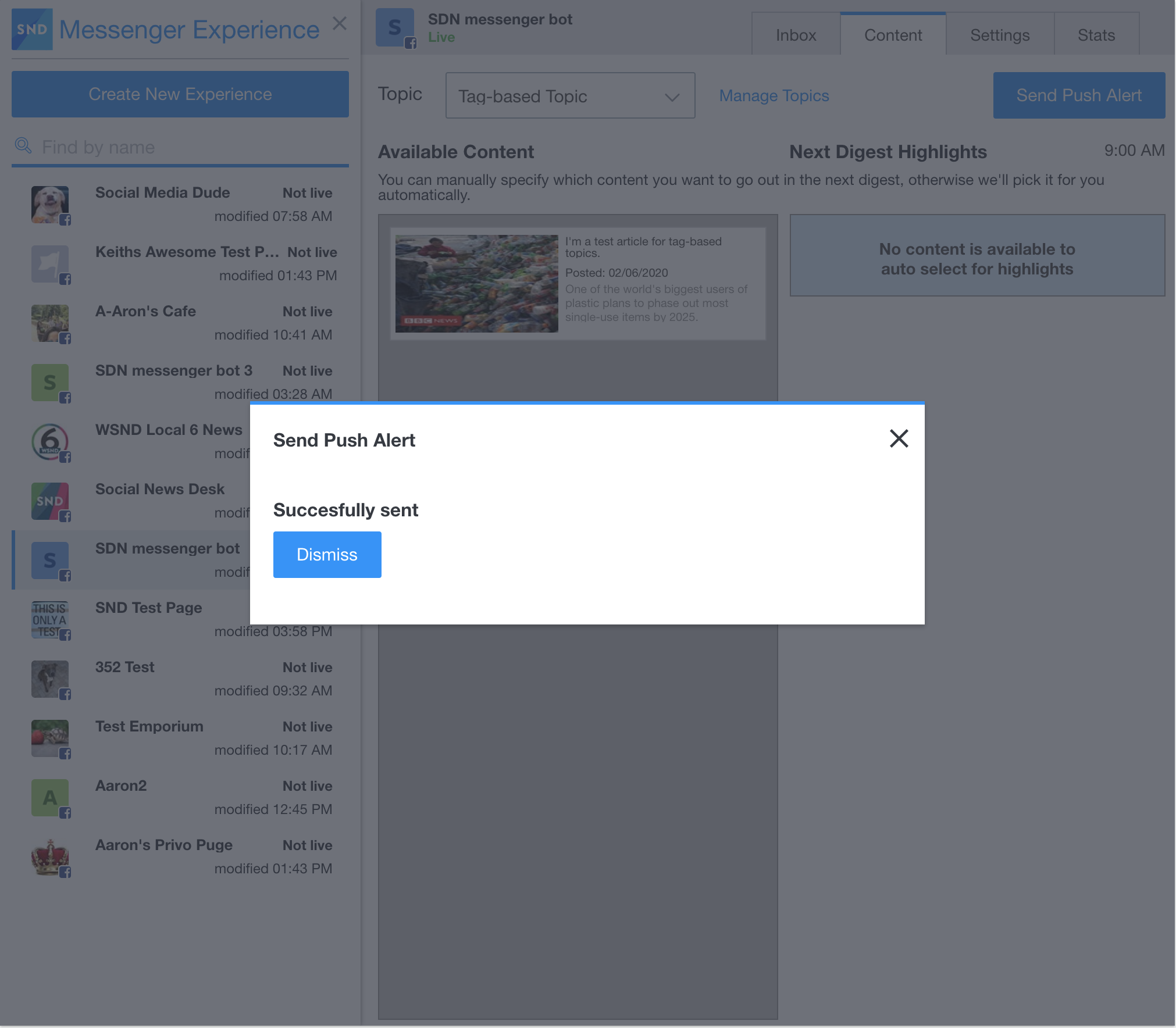This screenshot has width=1176, height=1028.
Task: Open Aaron2 green A avatar
Action: (50, 798)
